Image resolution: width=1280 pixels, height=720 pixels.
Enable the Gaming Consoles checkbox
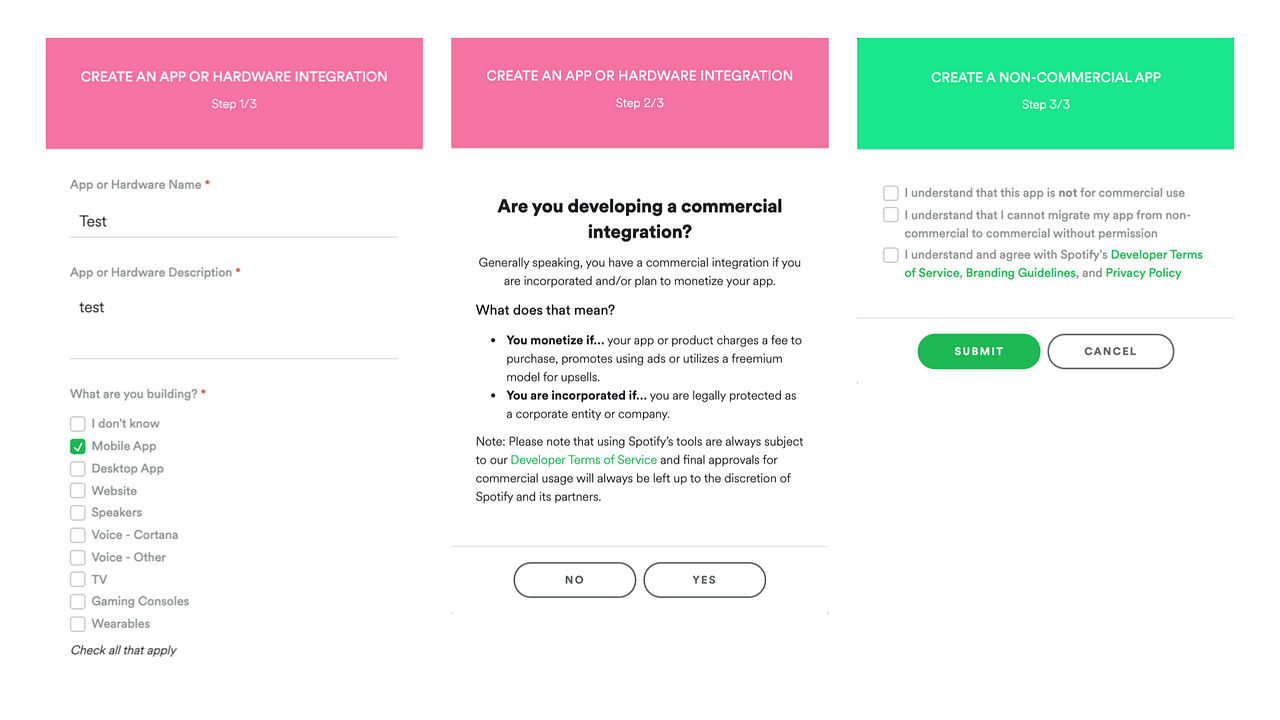(77, 601)
